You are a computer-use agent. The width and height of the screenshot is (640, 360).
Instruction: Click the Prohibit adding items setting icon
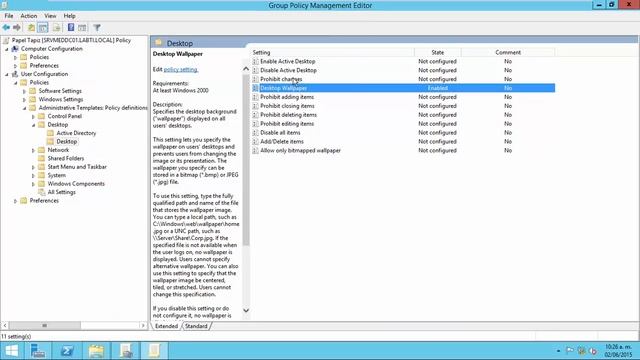click(255, 97)
